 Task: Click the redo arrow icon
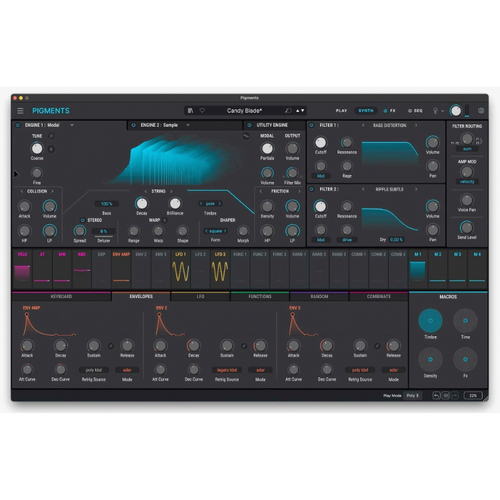[455, 396]
